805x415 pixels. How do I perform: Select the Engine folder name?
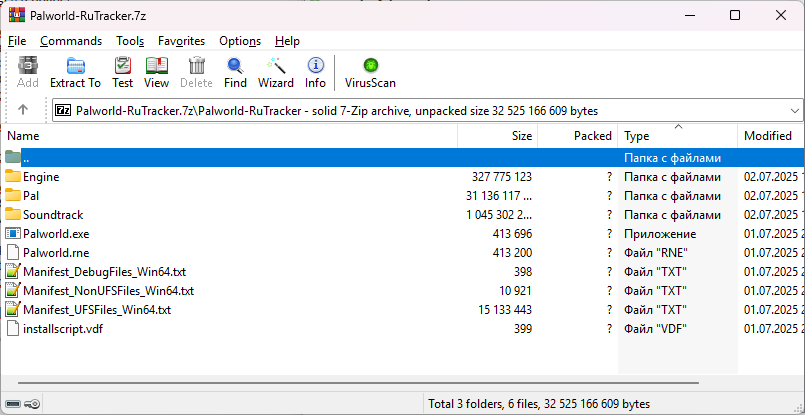coord(41,177)
